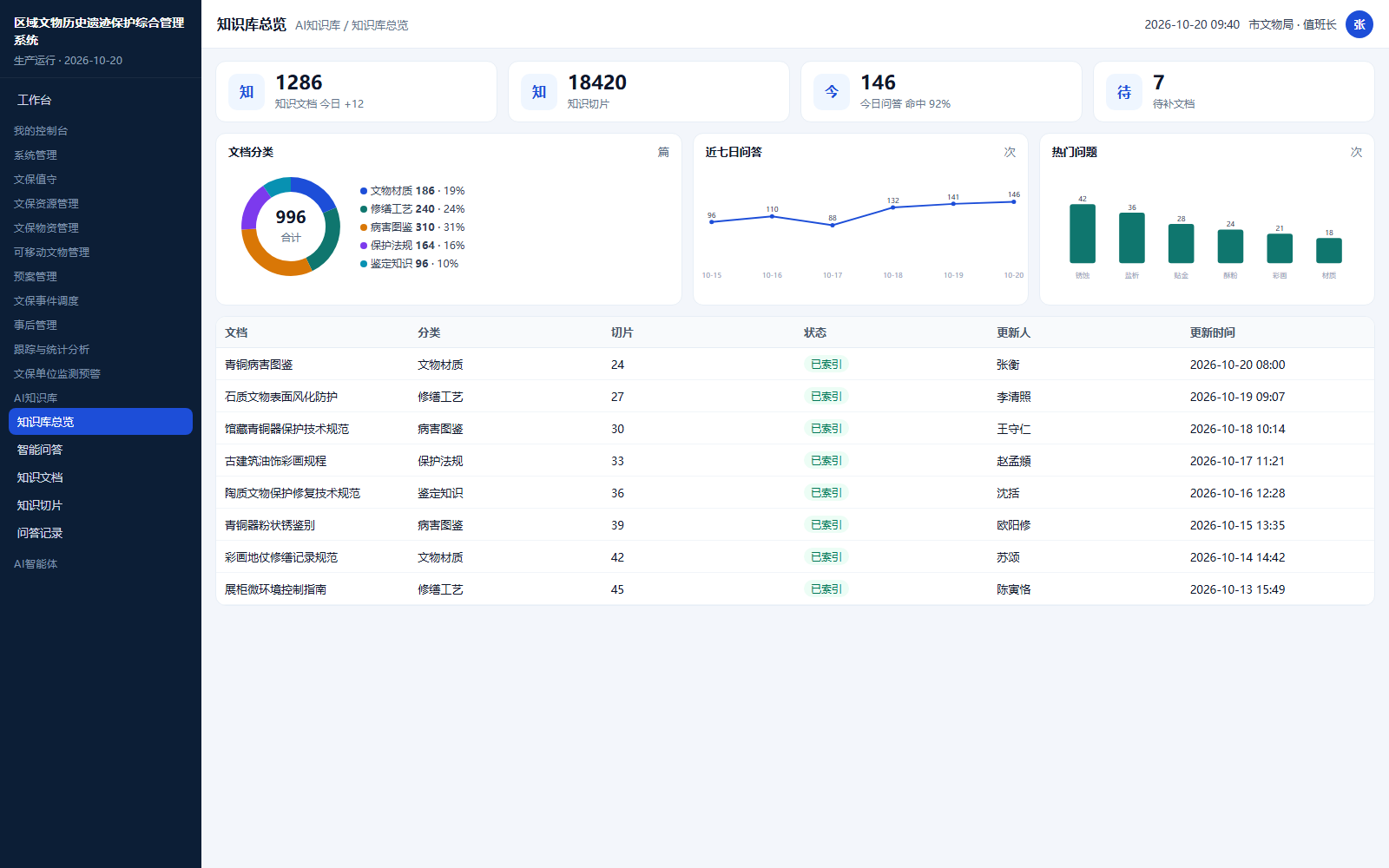Select 修缮工艺 240 legend entry

(412, 209)
